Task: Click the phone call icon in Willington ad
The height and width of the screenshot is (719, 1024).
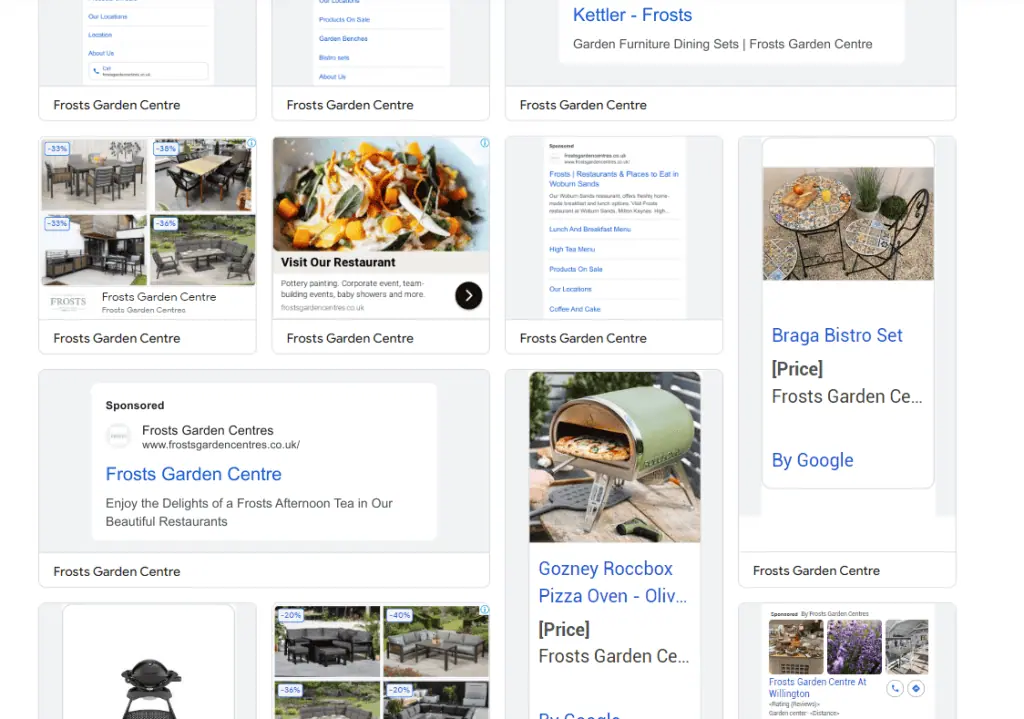Action: pyautogui.click(x=895, y=688)
